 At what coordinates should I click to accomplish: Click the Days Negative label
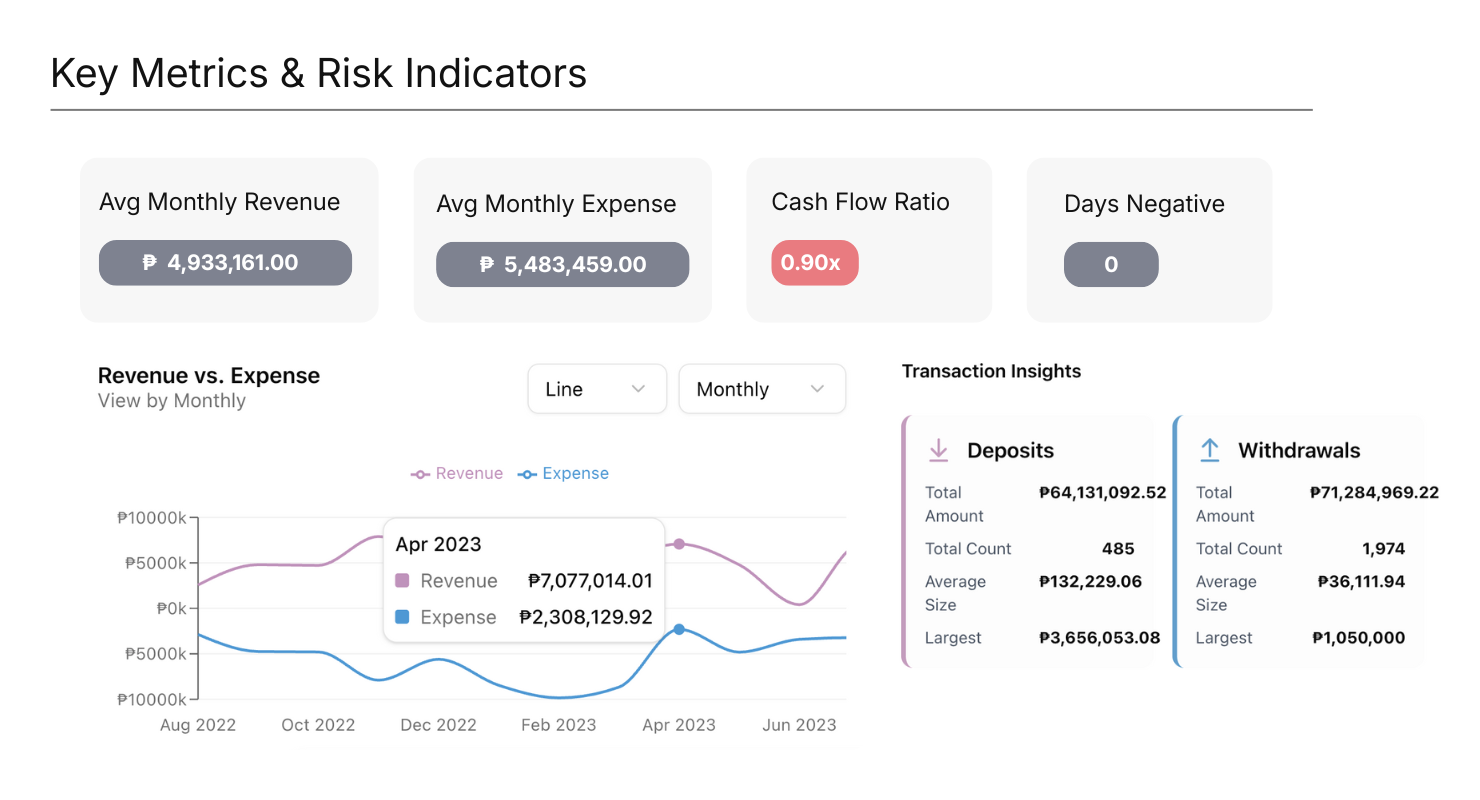[1144, 204]
